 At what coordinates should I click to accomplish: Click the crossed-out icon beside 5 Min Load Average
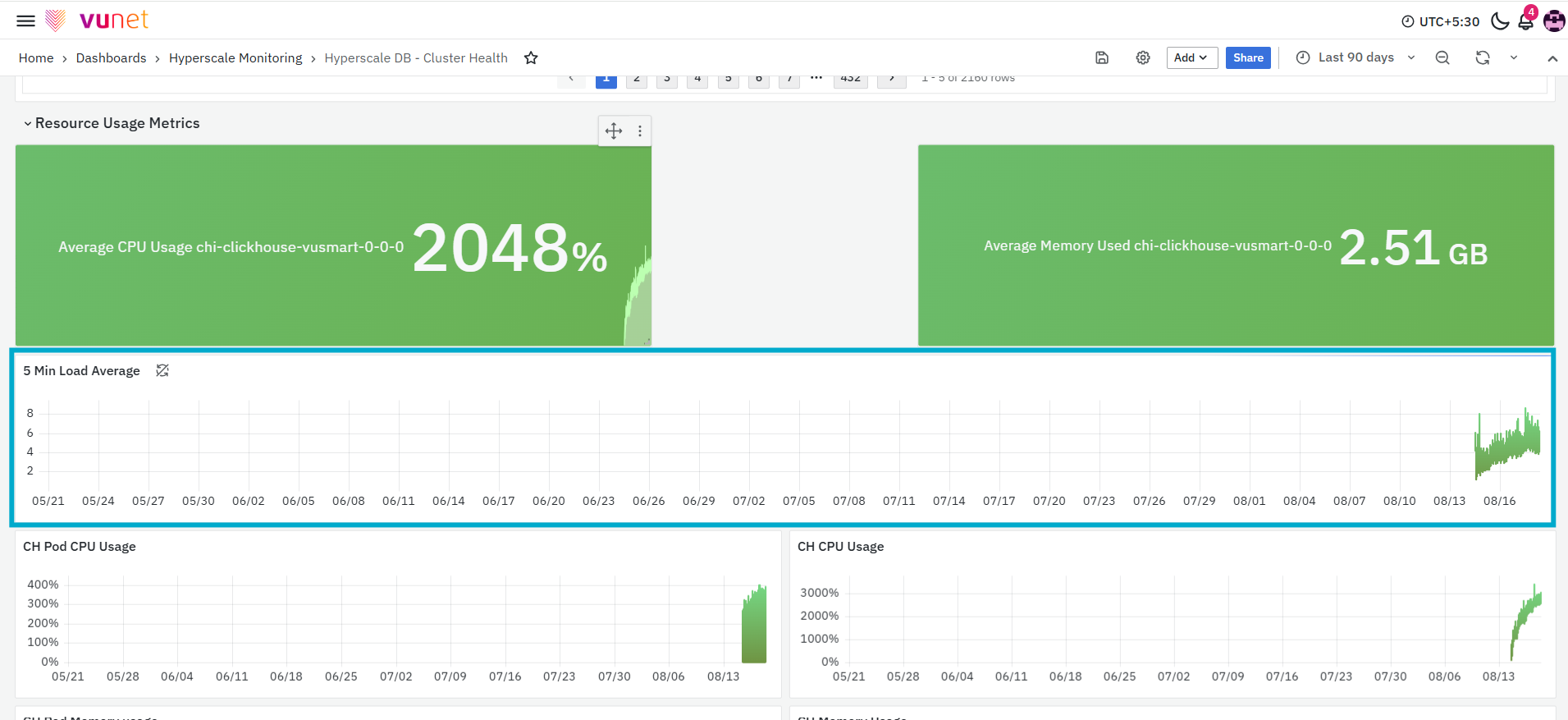162,370
